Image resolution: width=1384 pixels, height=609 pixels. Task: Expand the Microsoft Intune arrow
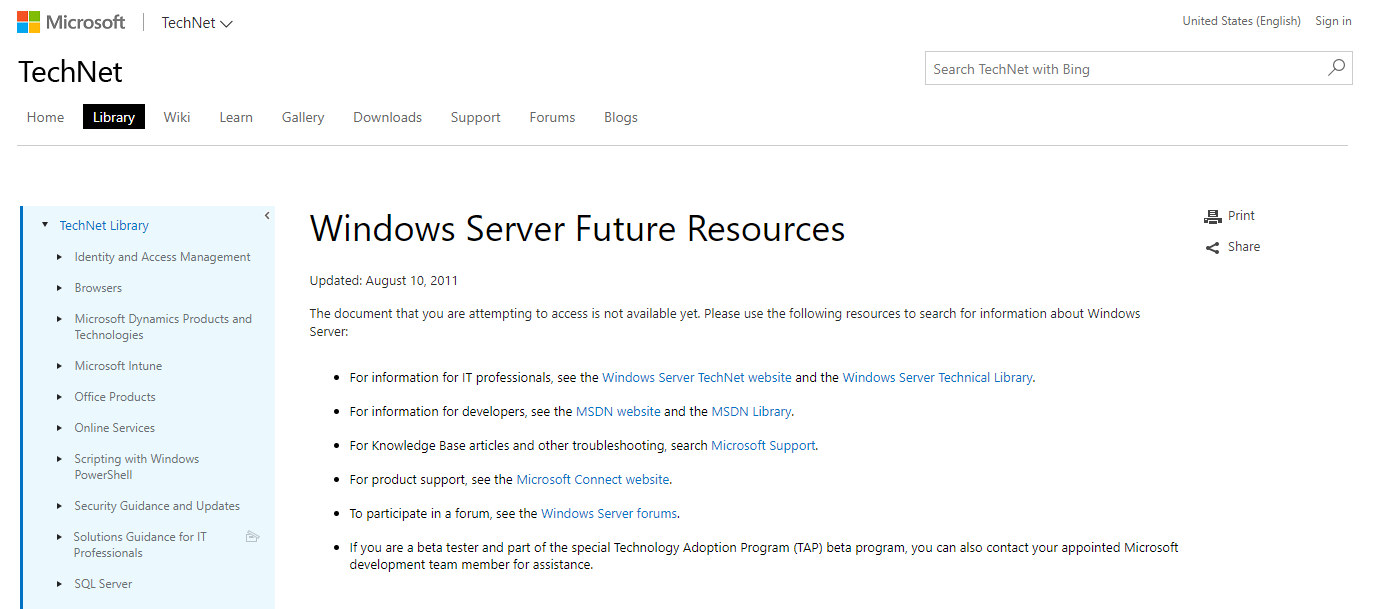pyautogui.click(x=60, y=366)
